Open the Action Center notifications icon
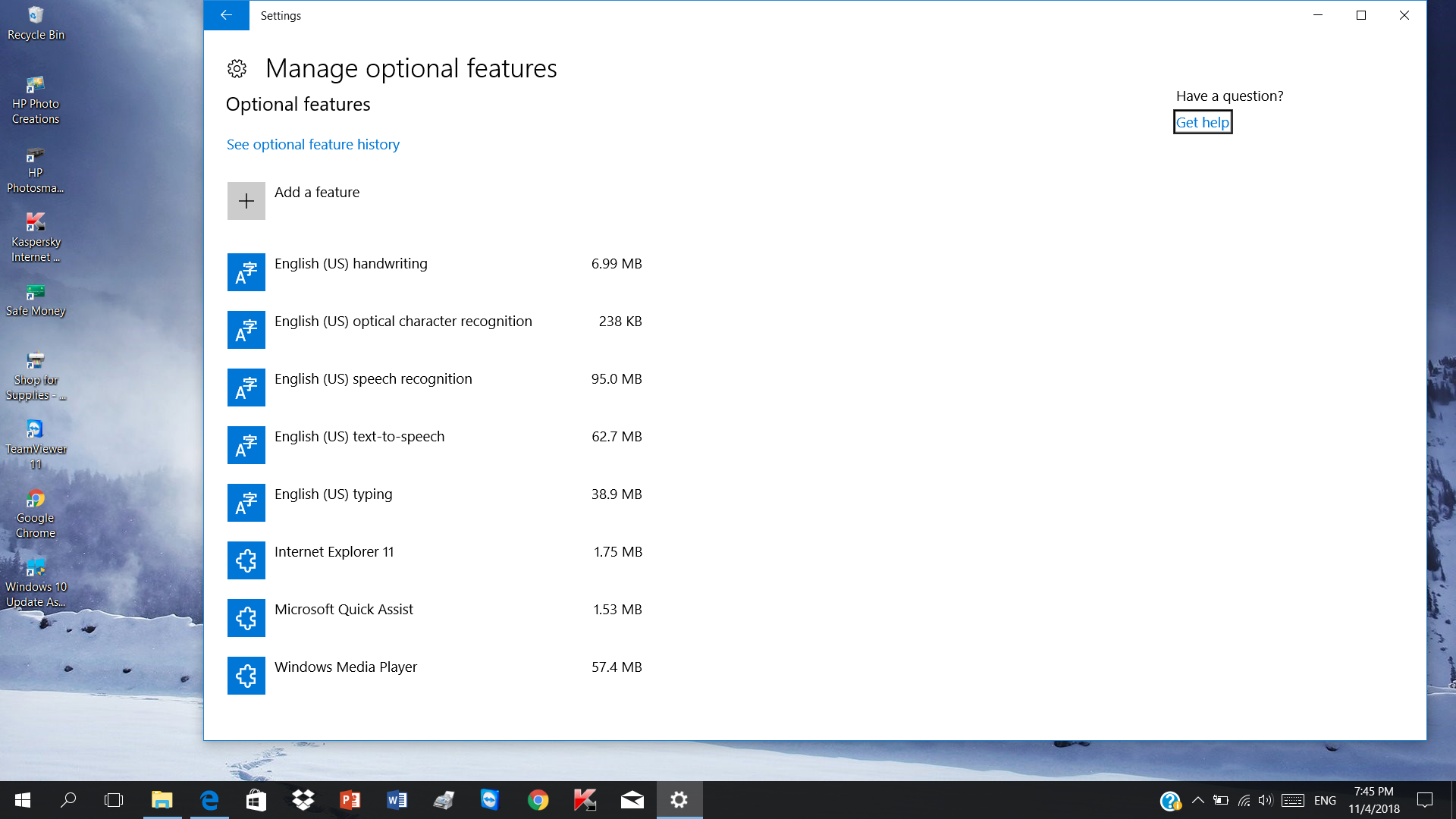 click(1425, 800)
